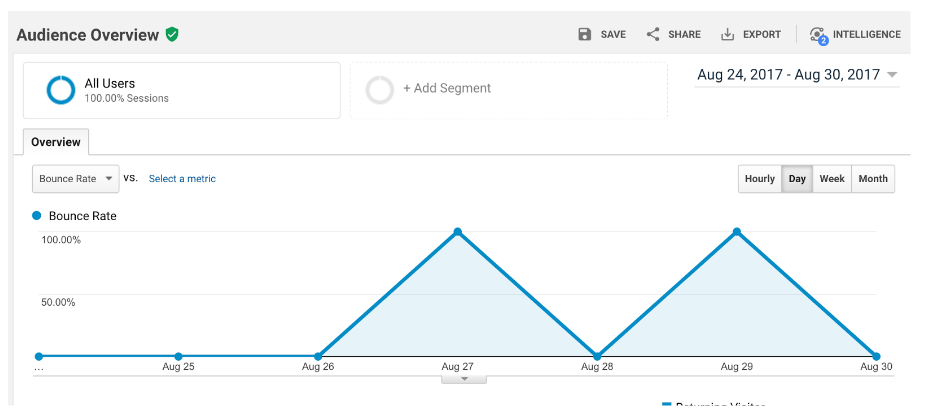The image size is (943, 415).
Task: Click the Aug 29 data point on chart
Action: (737, 232)
